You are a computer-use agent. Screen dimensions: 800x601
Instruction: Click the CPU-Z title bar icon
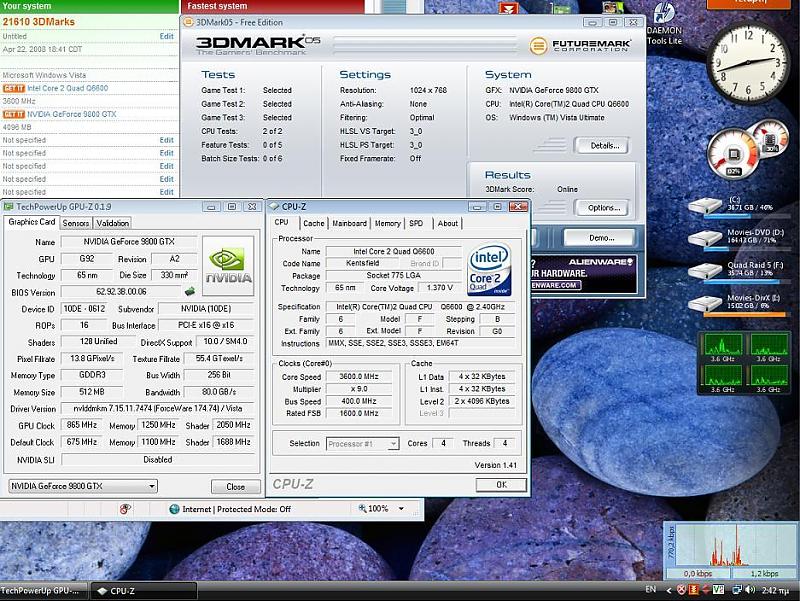click(274, 206)
